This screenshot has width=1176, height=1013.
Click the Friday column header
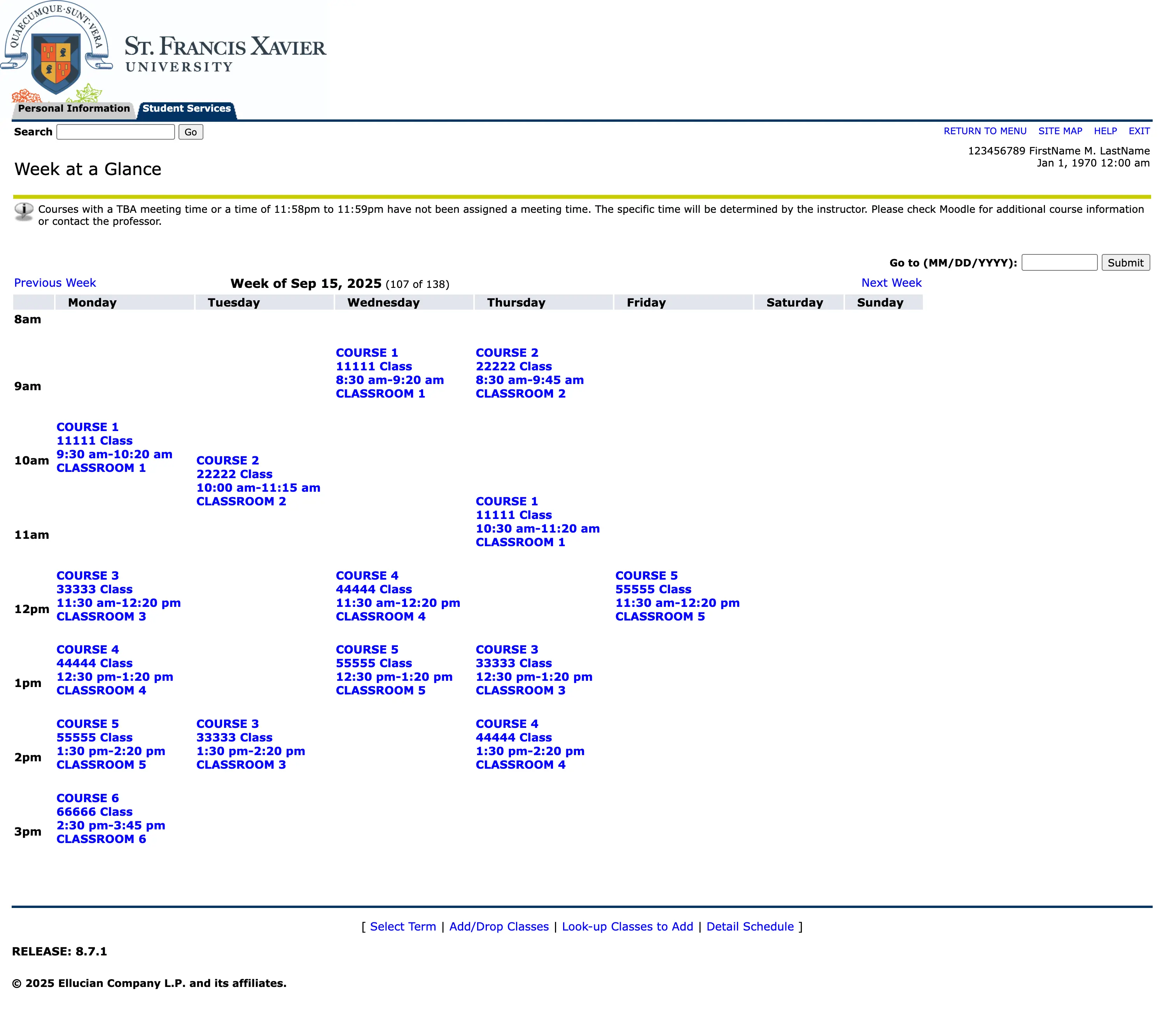(683, 303)
